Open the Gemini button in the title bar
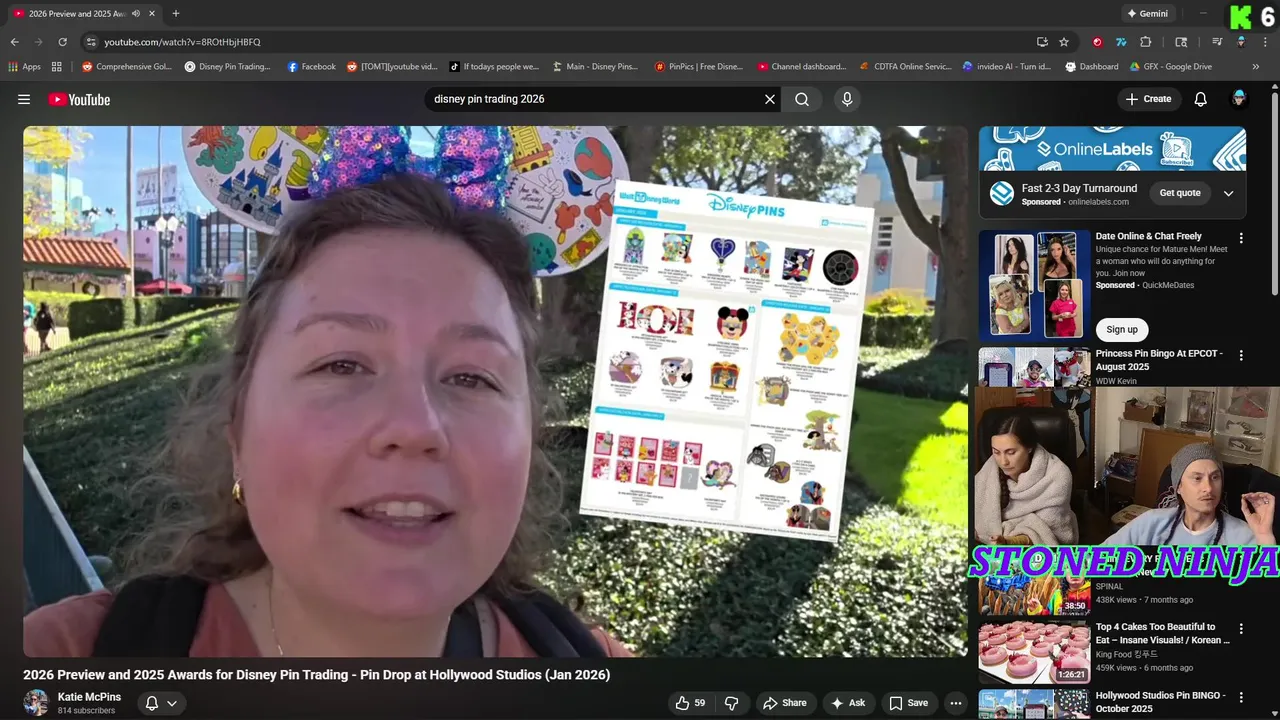The height and width of the screenshot is (720, 1280). [x=1147, y=14]
